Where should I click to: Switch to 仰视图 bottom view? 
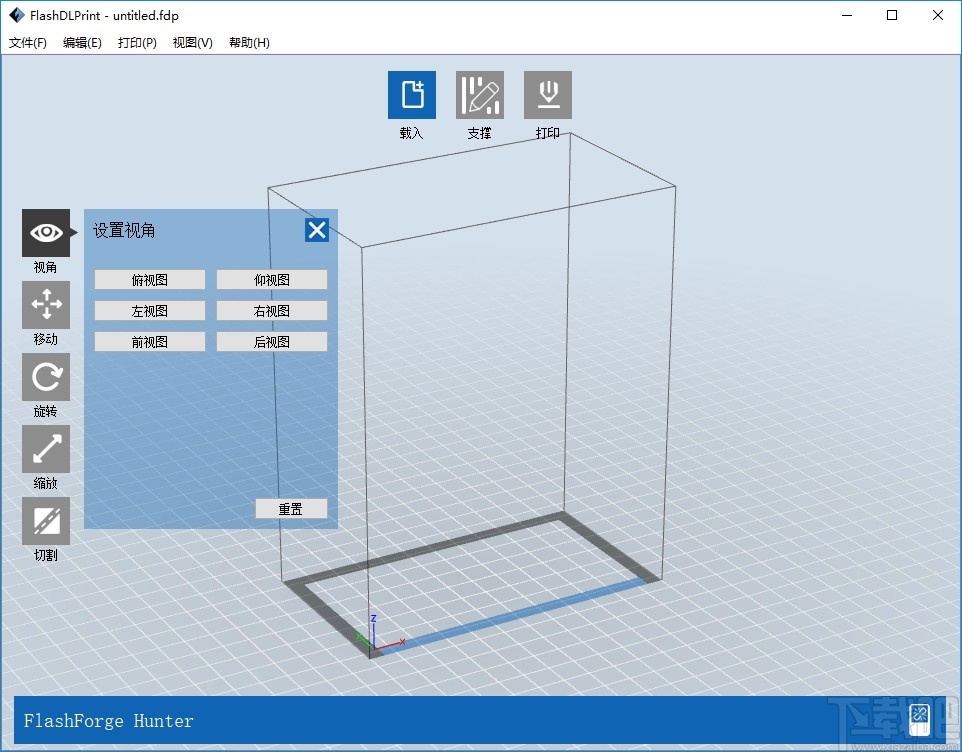(x=272, y=280)
